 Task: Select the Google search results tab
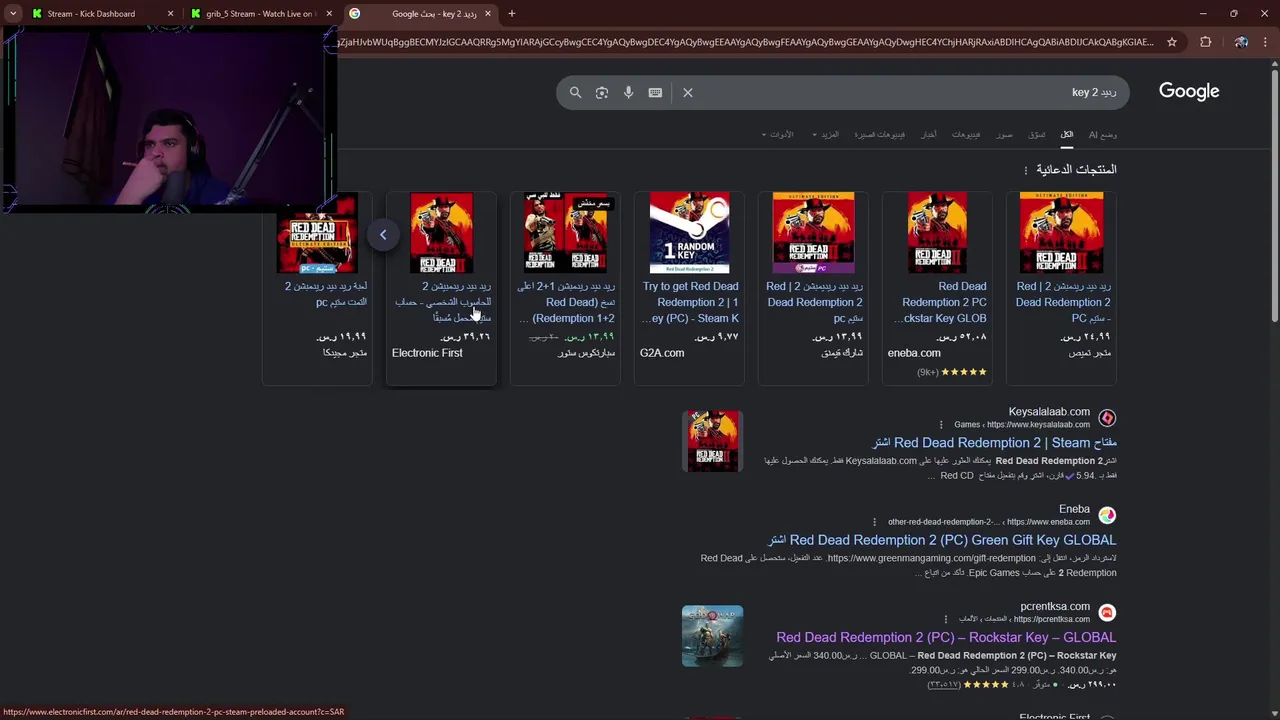coord(420,14)
